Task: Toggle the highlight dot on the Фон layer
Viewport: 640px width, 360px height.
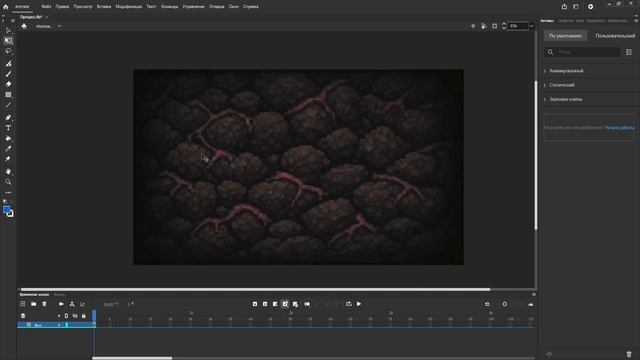Action: coord(59,325)
